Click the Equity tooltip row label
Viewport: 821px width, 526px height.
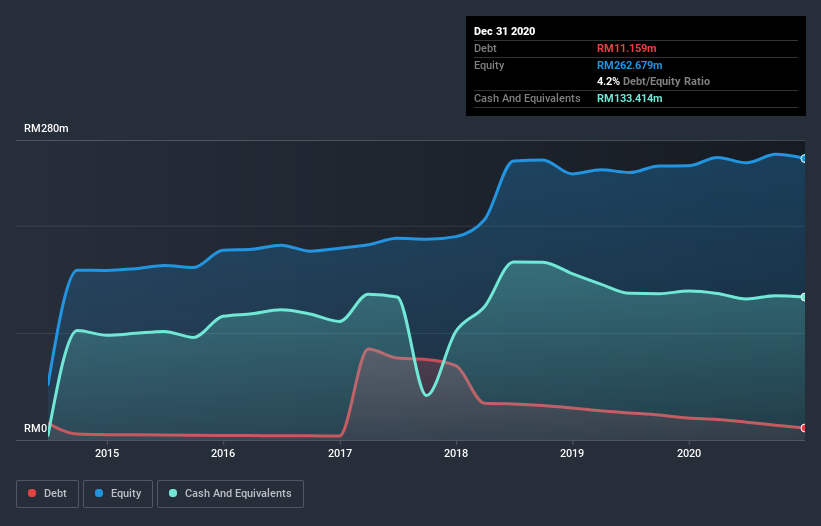[x=489, y=65]
